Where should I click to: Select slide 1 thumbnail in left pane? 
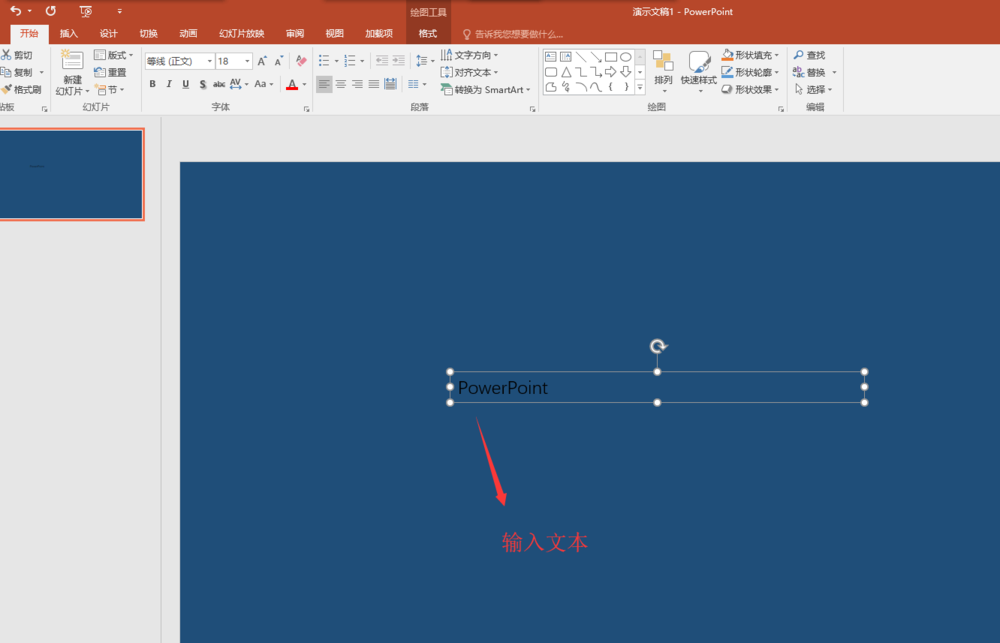pyautogui.click(x=71, y=174)
